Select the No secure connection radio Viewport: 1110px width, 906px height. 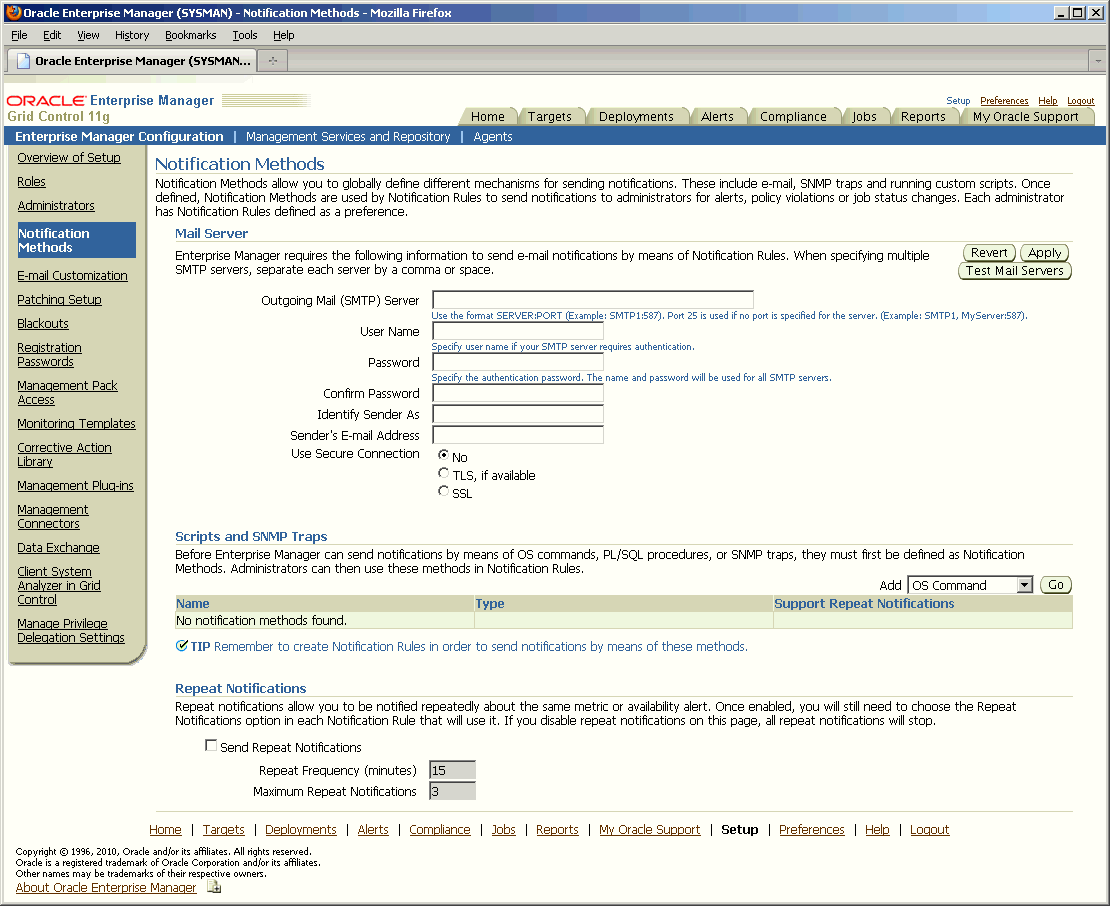(x=443, y=454)
